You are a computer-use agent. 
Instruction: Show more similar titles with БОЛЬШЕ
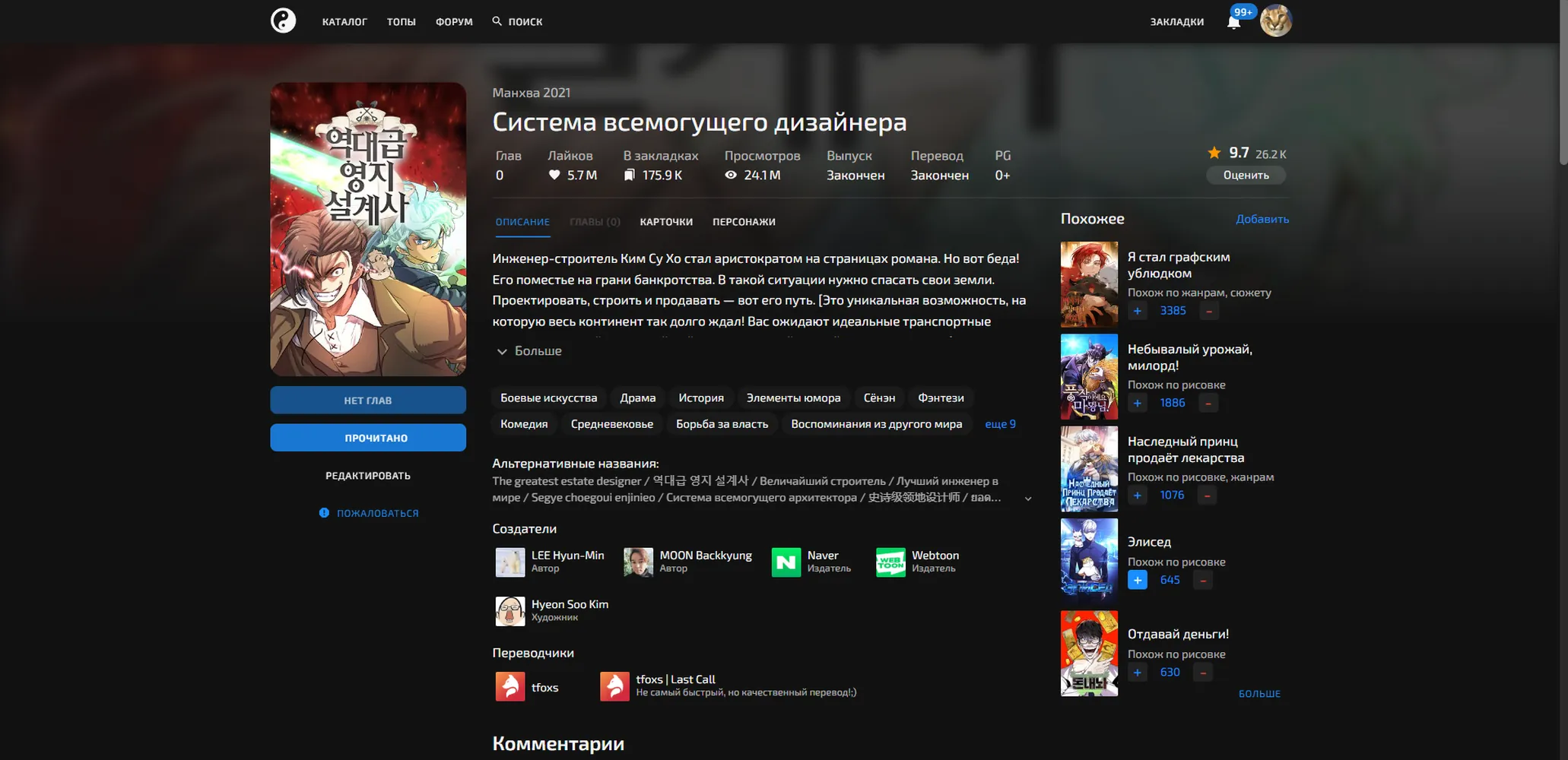point(1259,694)
